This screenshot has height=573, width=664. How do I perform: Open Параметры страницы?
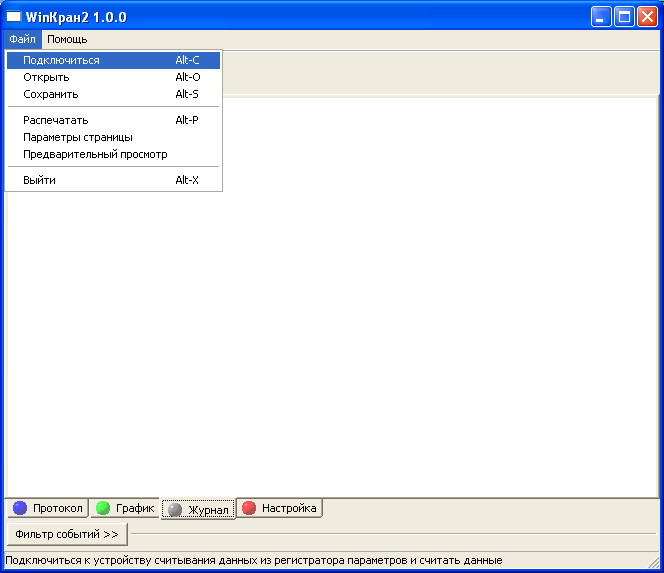click(113, 137)
